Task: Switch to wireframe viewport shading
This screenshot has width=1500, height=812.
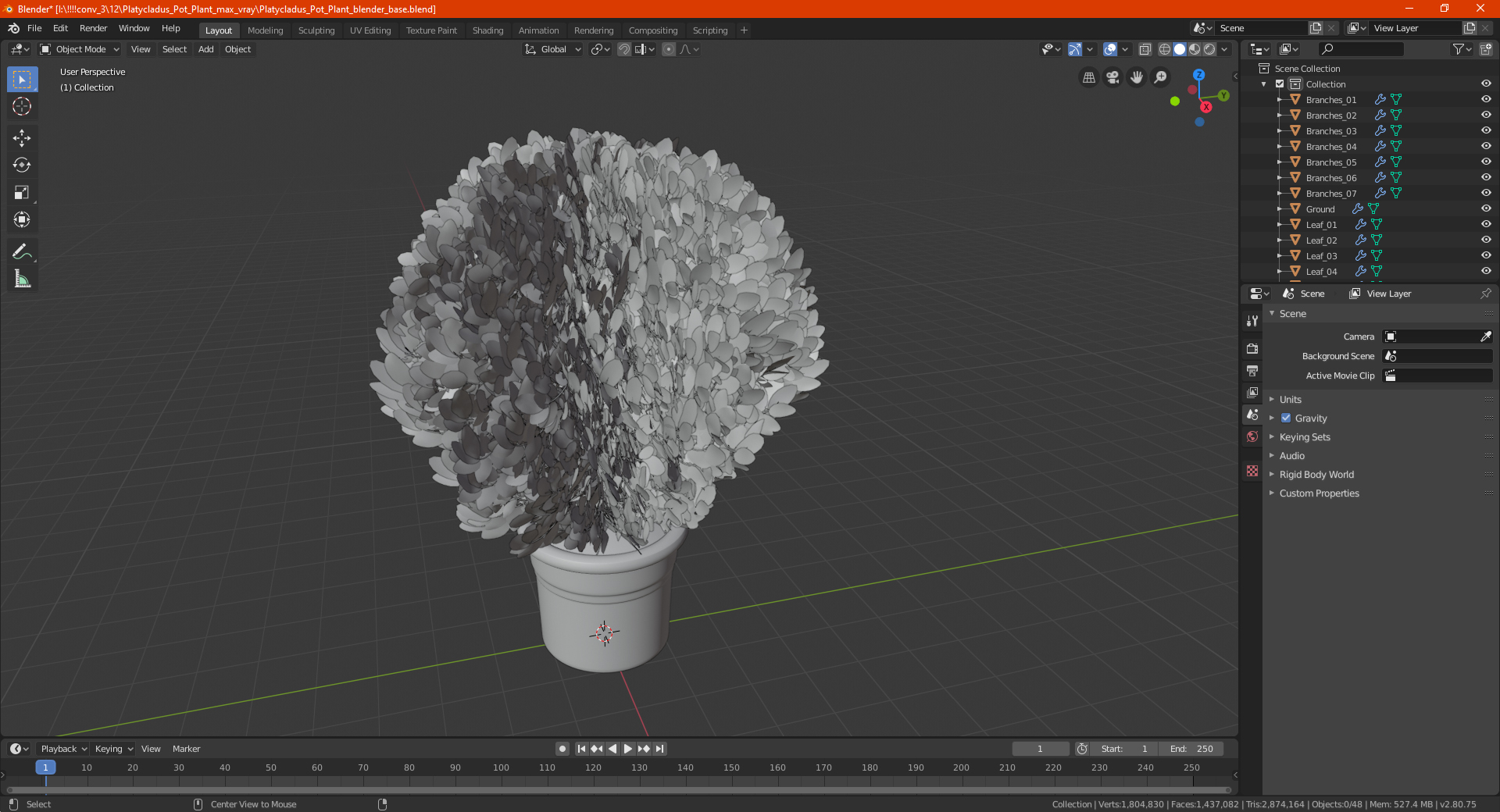Action: tap(1164, 49)
